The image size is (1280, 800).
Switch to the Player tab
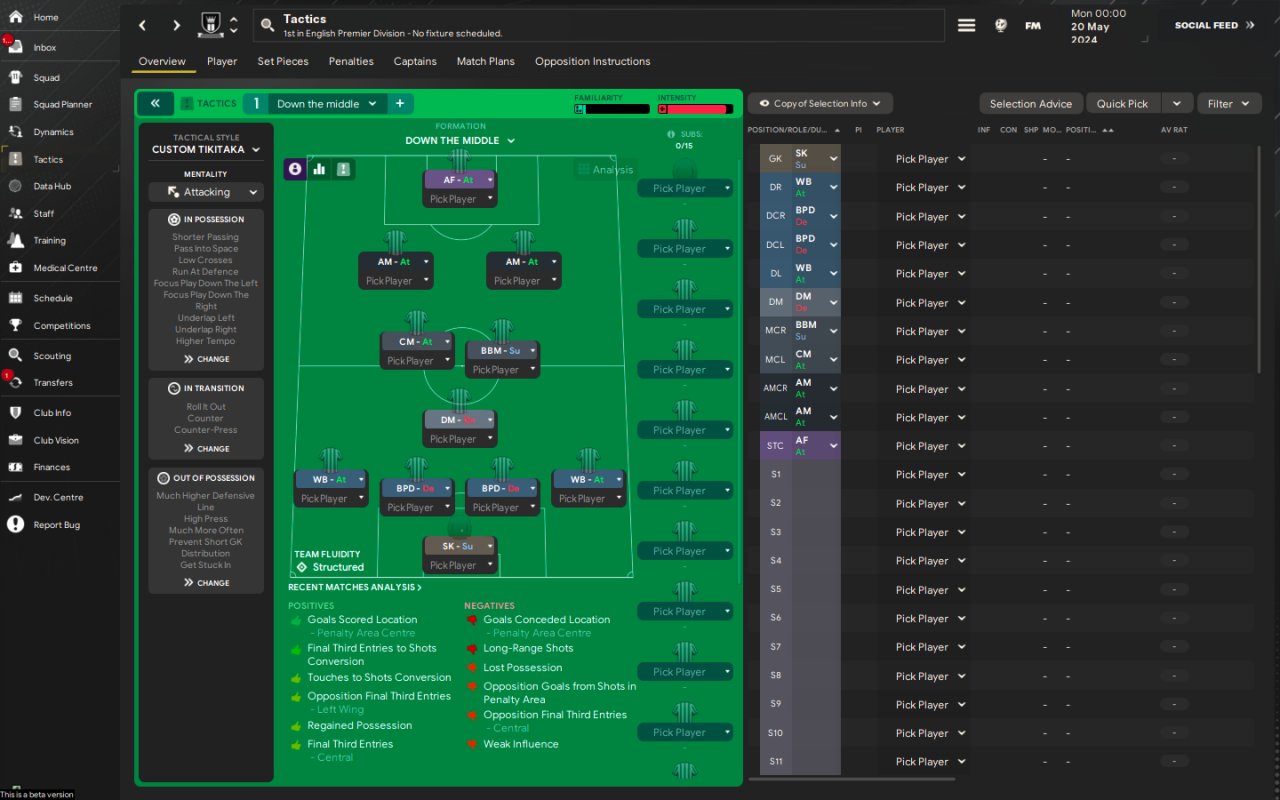pyautogui.click(x=222, y=61)
